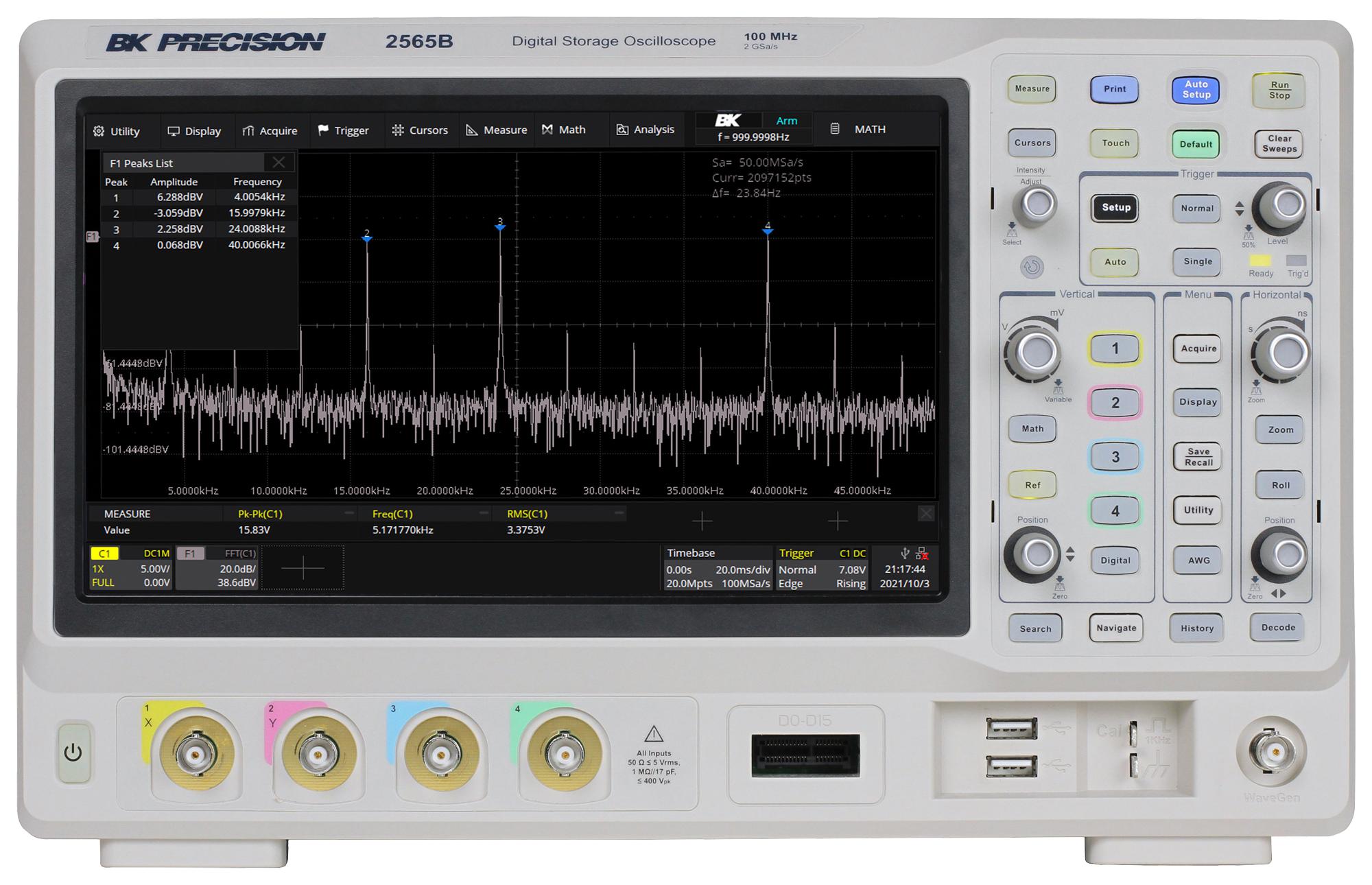Open the C1 channel settings box
Image resolution: width=1372 pixels, height=885 pixels.
[130, 568]
